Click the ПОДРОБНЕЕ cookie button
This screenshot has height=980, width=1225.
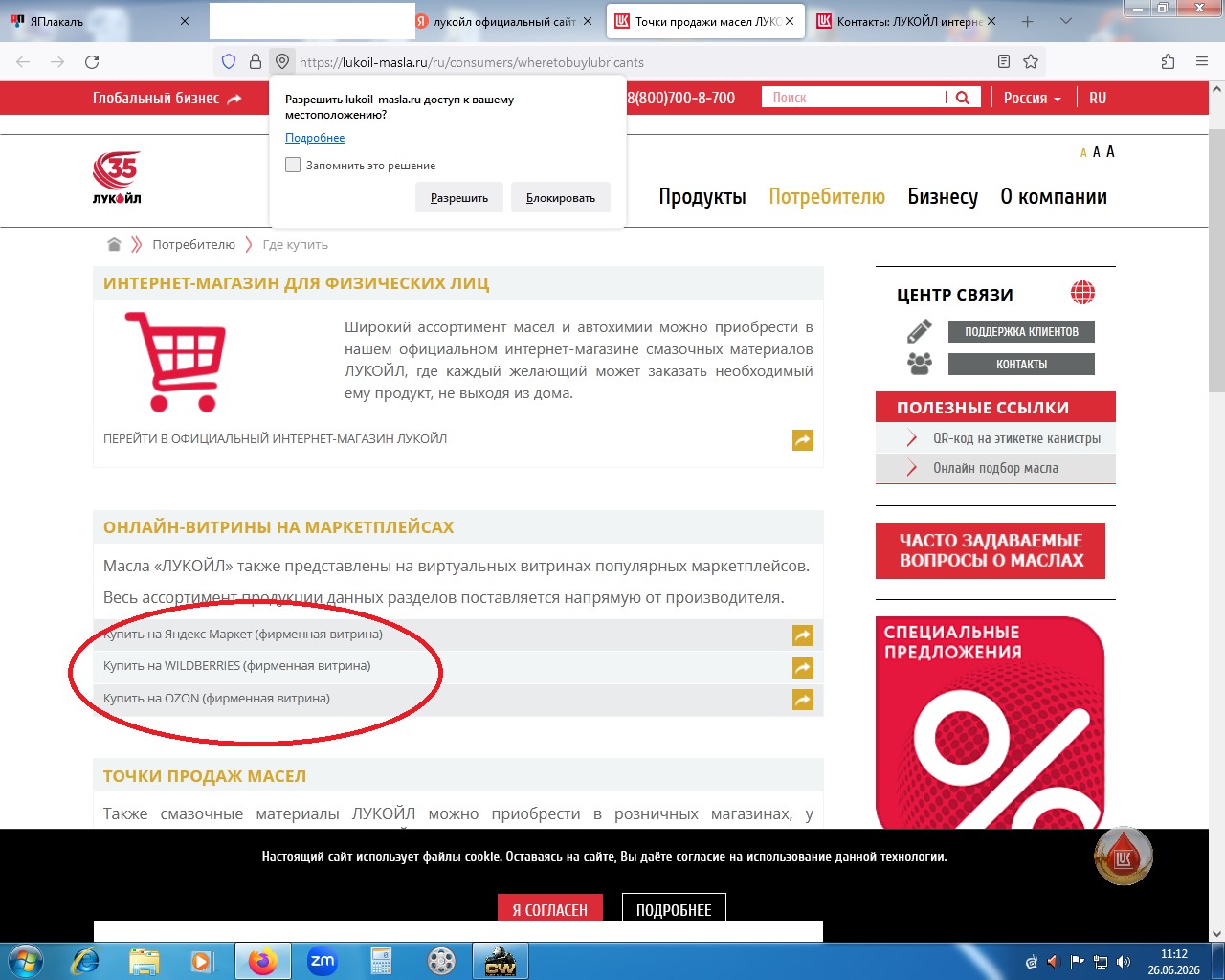(x=674, y=909)
